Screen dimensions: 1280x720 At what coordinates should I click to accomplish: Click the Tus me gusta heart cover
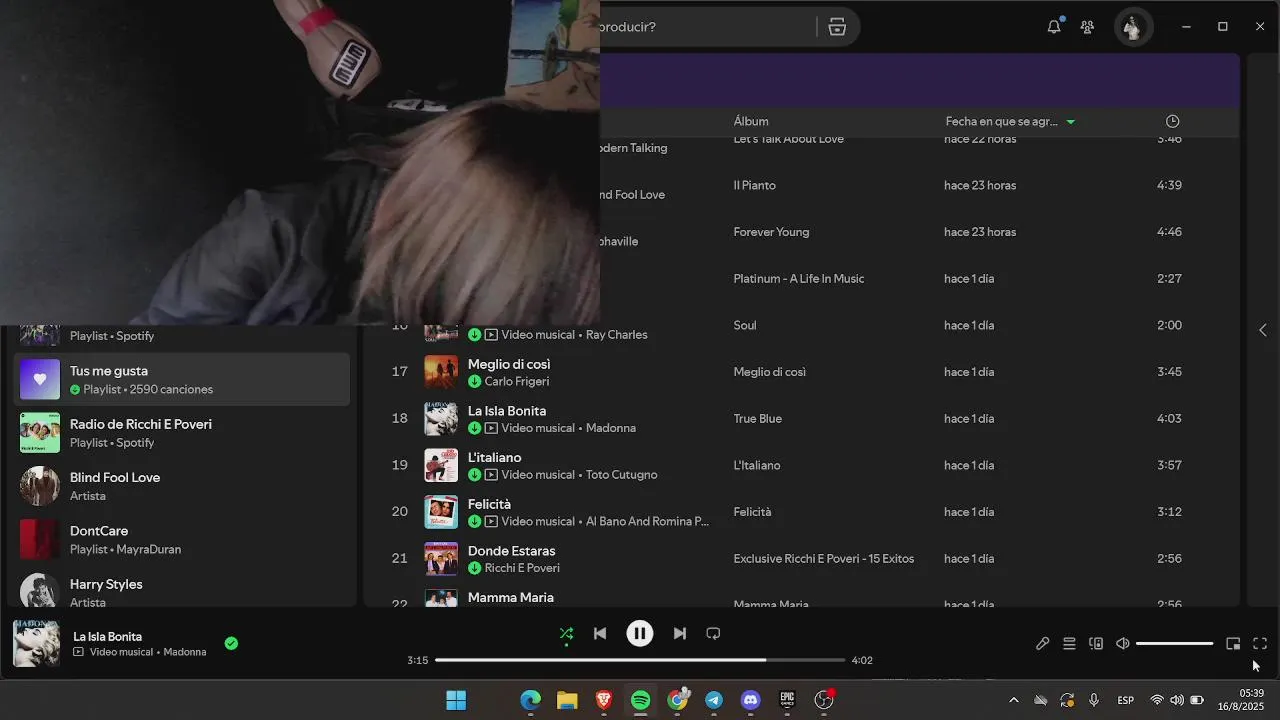tap(40, 379)
